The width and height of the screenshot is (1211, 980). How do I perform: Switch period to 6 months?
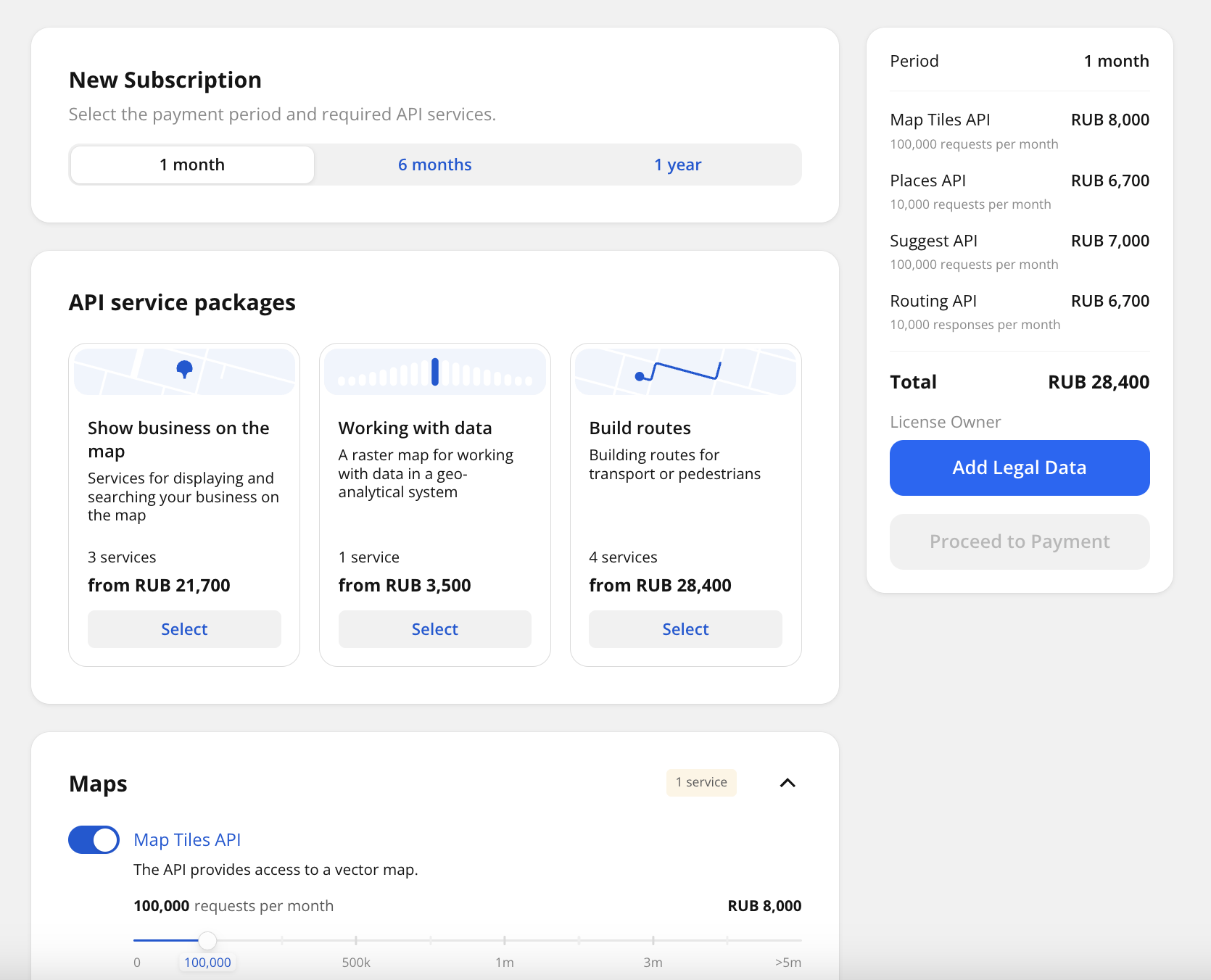pyautogui.click(x=434, y=165)
